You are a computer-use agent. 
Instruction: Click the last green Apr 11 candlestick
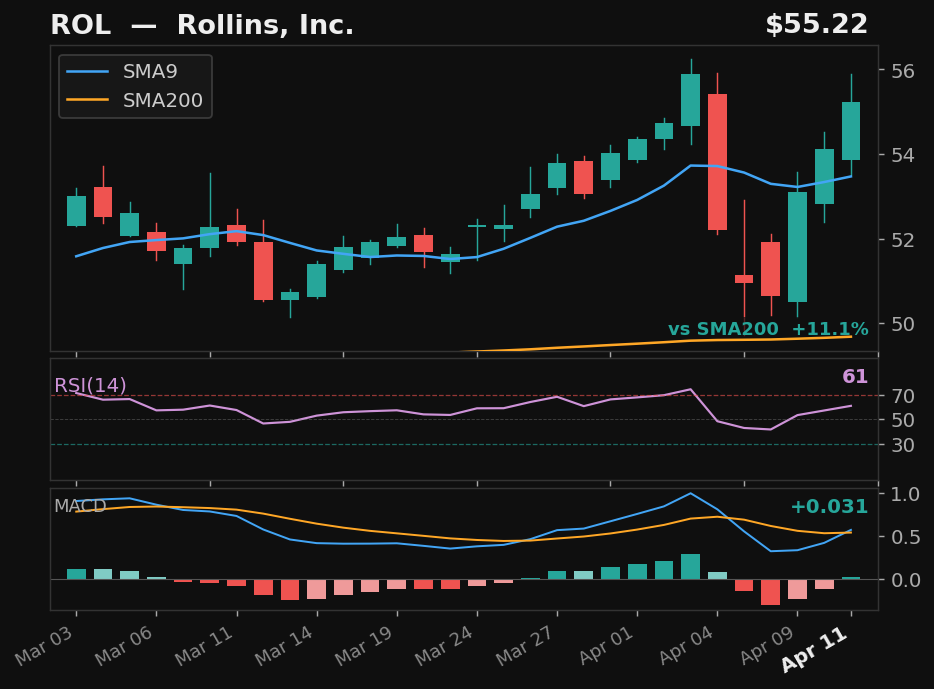click(x=851, y=131)
